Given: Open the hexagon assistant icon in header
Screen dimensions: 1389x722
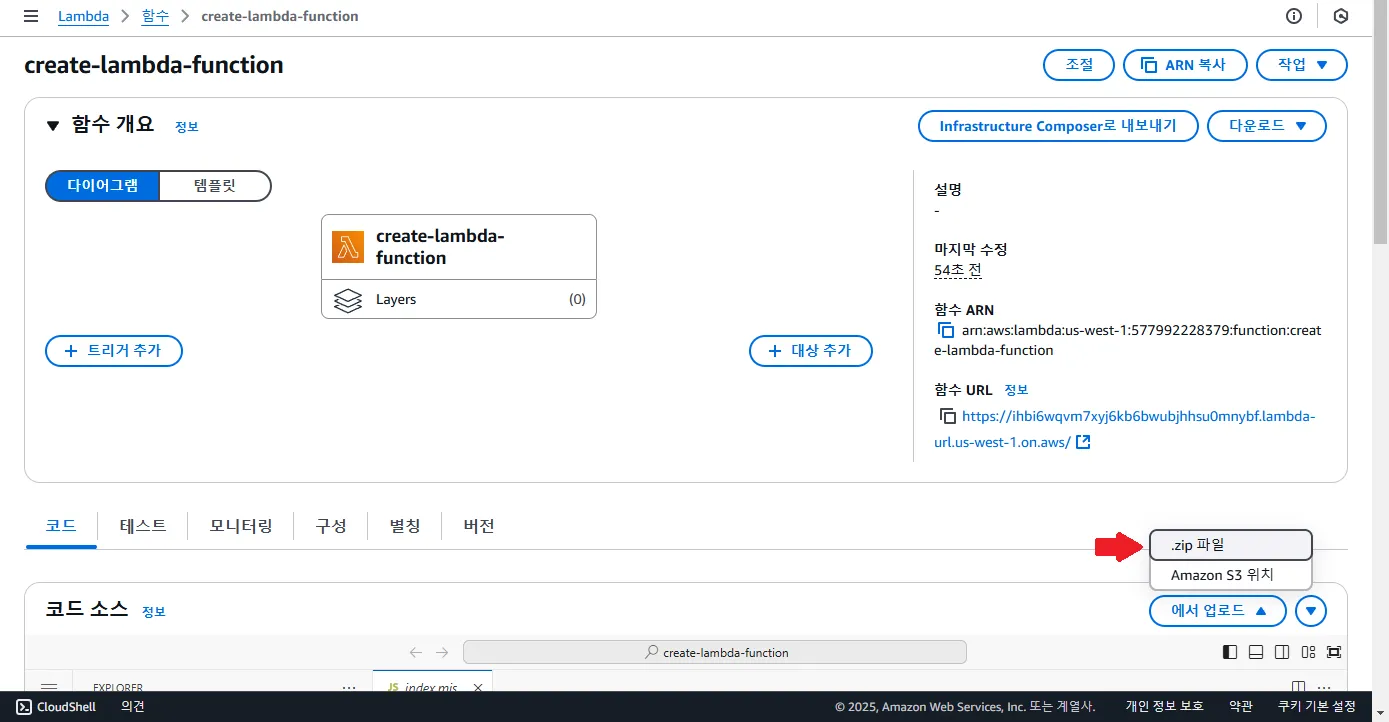Looking at the screenshot, I should pyautogui.click(x=1341, y=16).
